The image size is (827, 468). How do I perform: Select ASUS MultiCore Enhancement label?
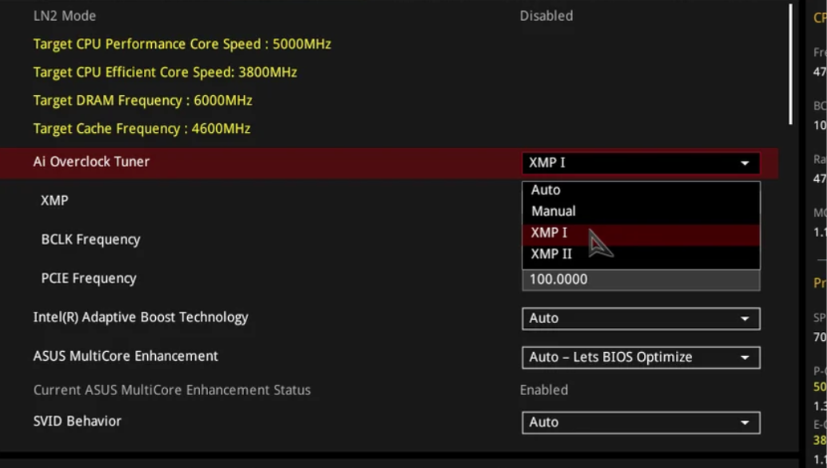pos(126,356)
